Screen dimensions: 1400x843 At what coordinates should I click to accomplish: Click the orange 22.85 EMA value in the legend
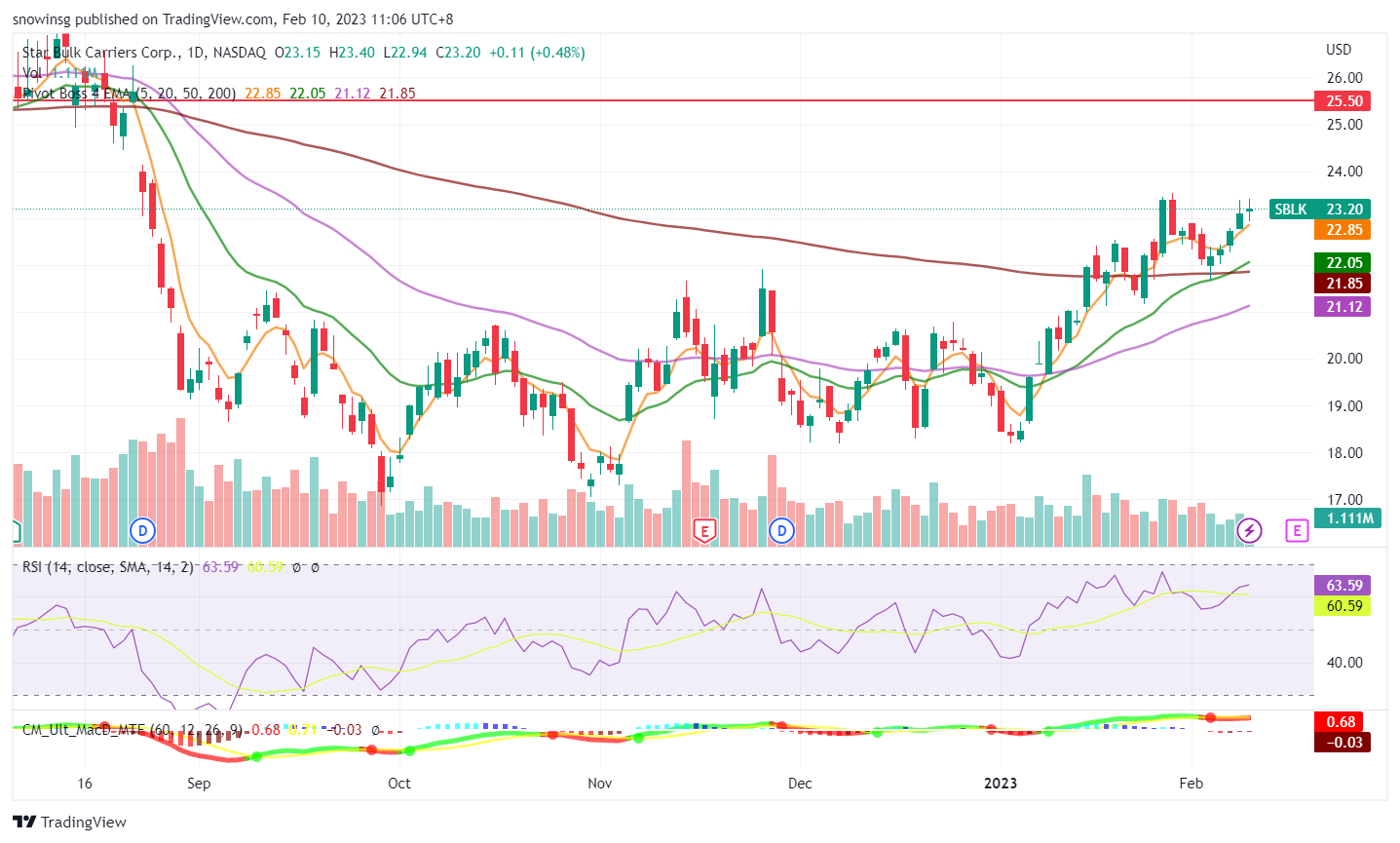(263, 94)
